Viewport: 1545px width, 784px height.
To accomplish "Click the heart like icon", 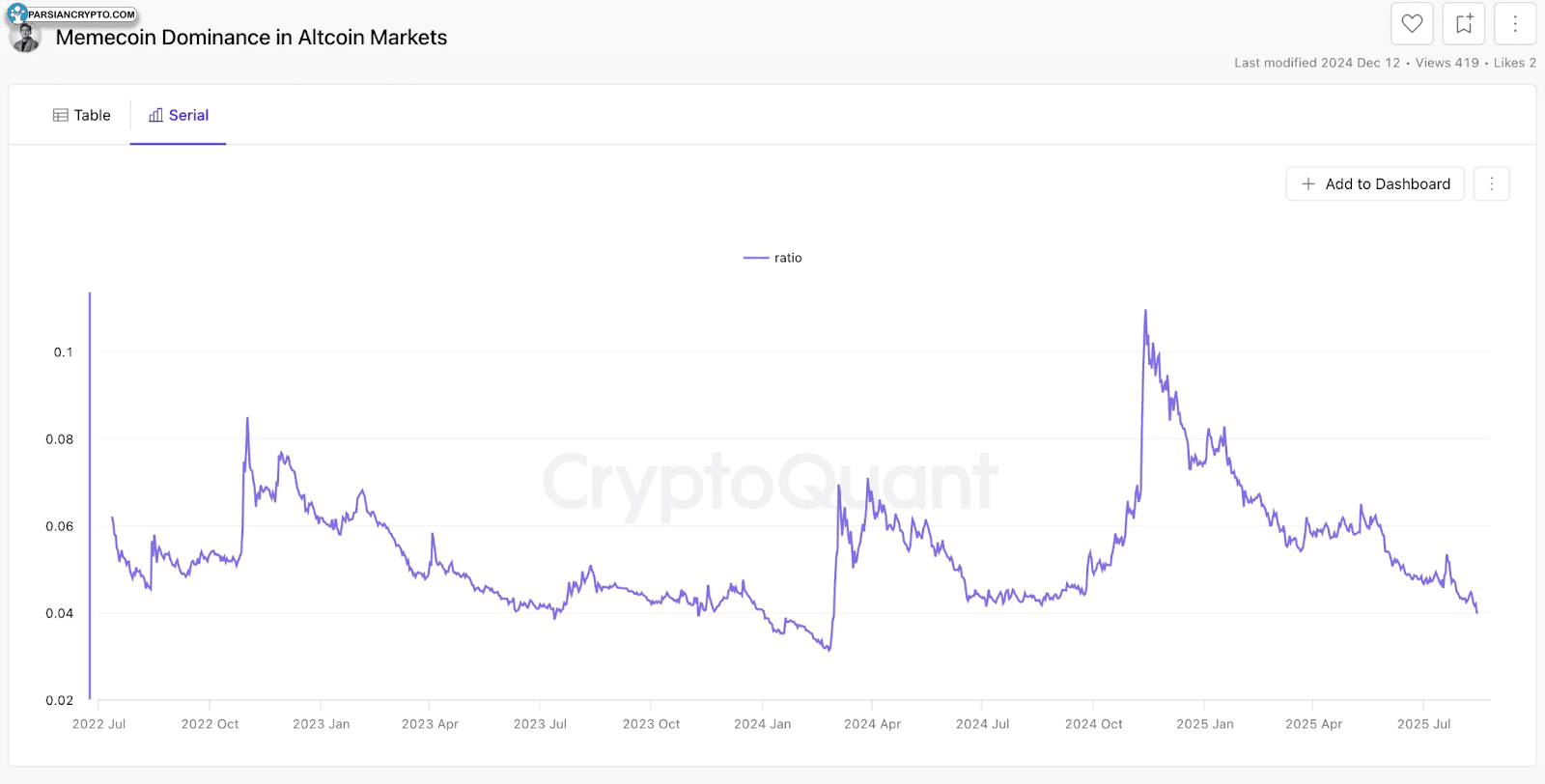I will 1412,24.
